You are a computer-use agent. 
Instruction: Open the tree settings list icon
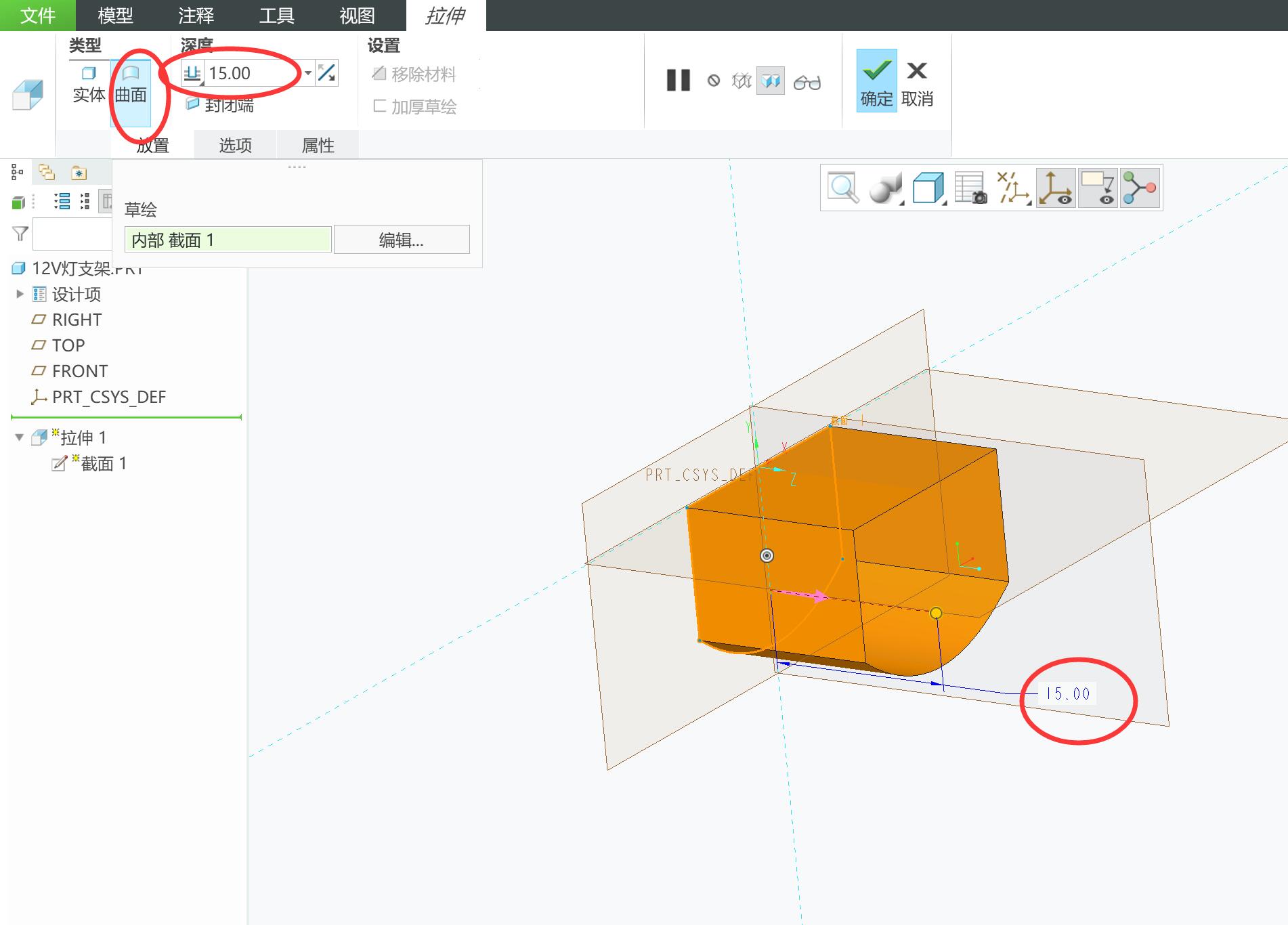tap(62, 201)
